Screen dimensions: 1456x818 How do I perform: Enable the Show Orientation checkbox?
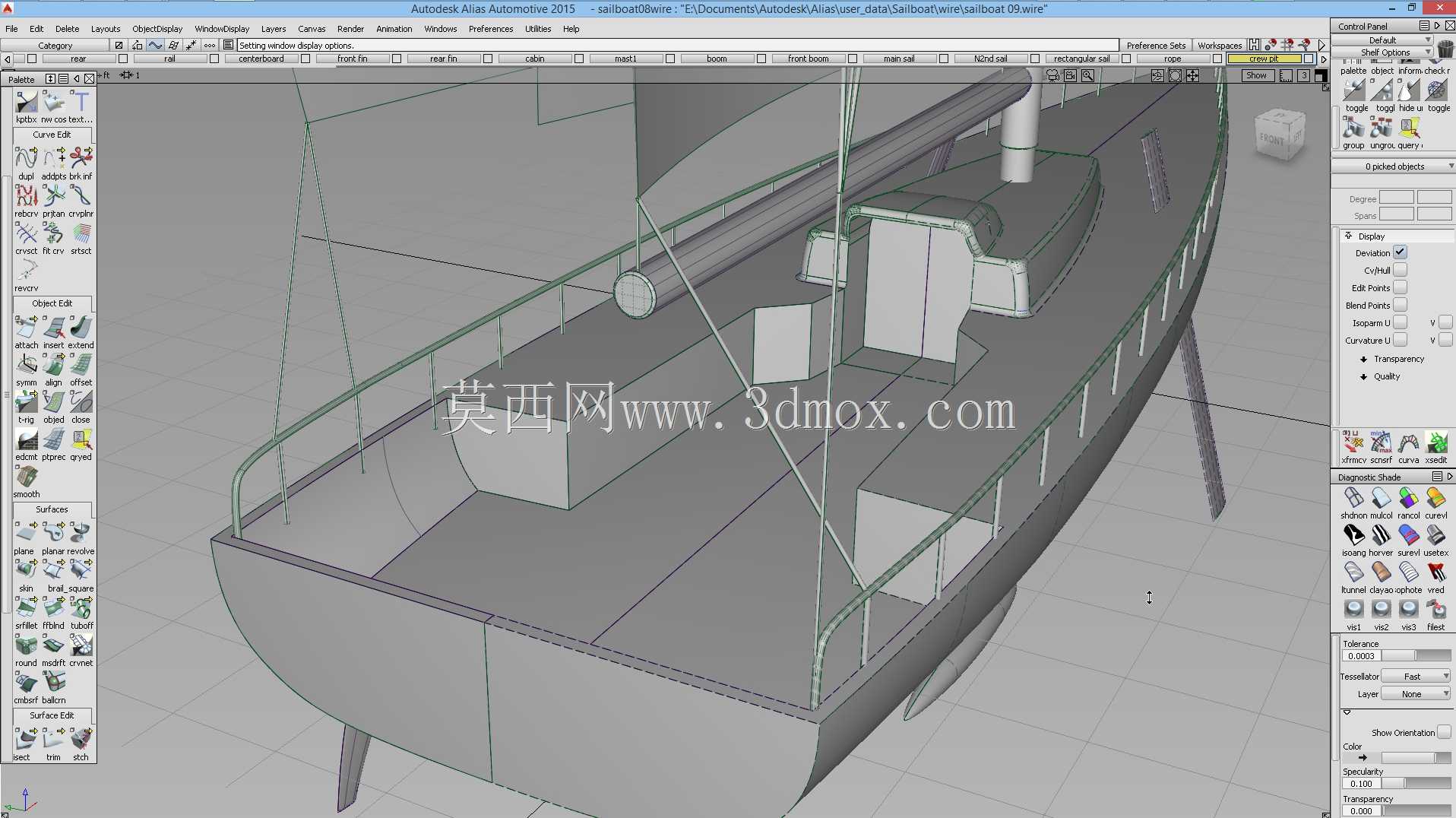pos(1444,732)
